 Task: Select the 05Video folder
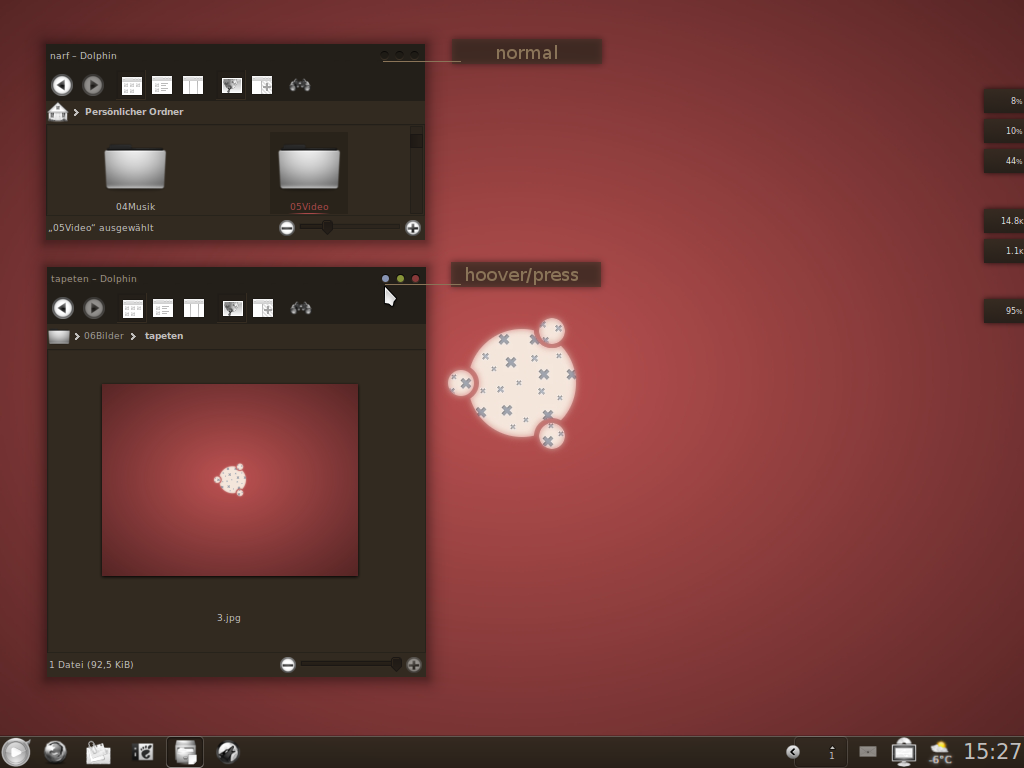click(309, 174)
